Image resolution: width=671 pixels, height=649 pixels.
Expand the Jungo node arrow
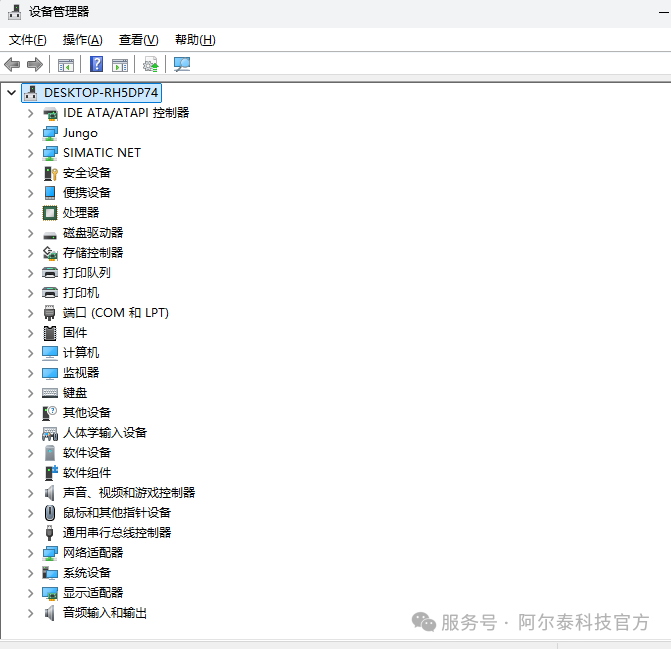coord(30,133)
